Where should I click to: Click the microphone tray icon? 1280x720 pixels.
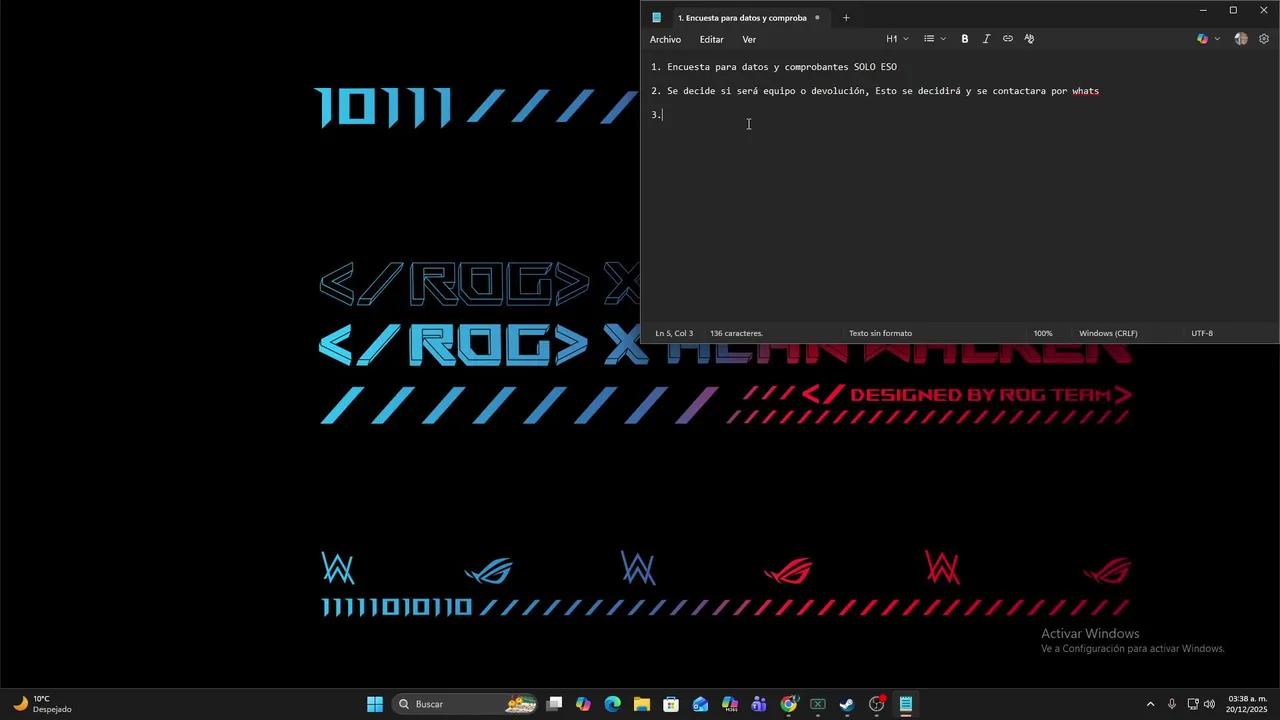1172,704
